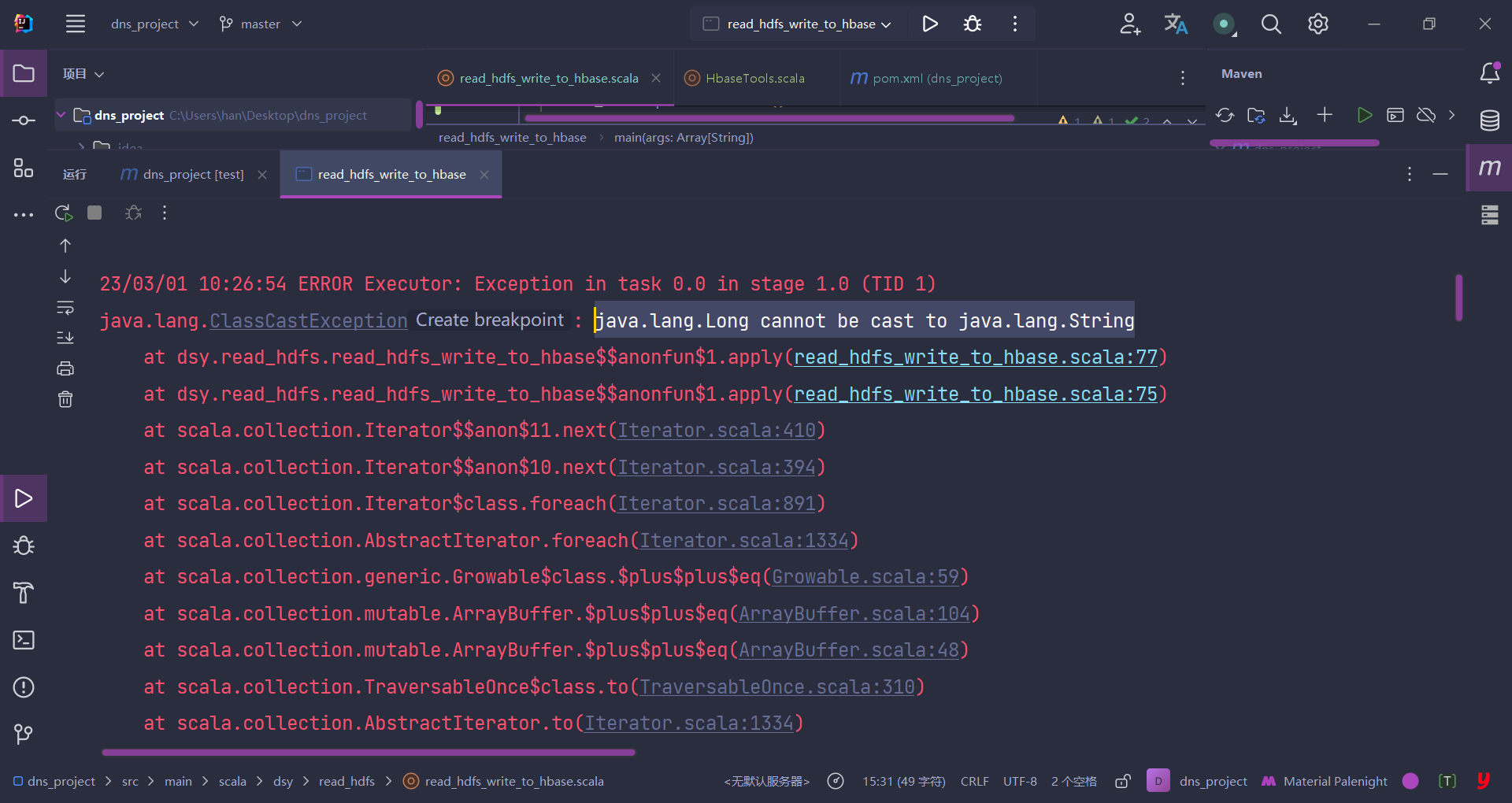Viewport: 1512px width, 803px height.
Task: Open the Git tool window
Action: (x=24, y=735)
